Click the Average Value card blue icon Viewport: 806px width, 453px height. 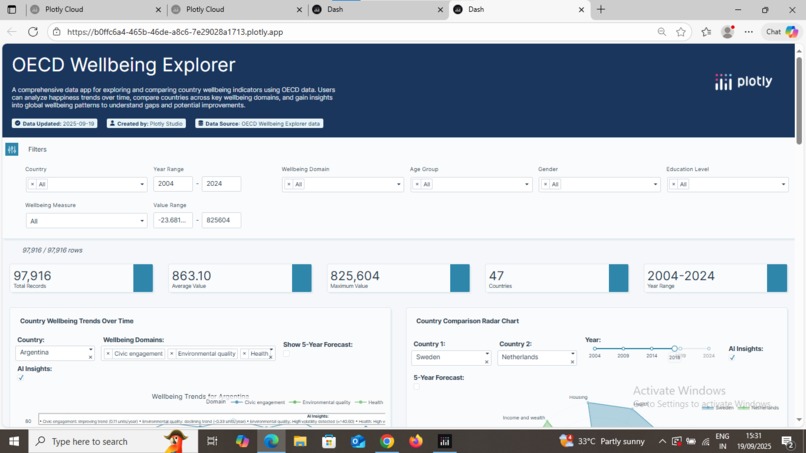click(x=302, y=278)
